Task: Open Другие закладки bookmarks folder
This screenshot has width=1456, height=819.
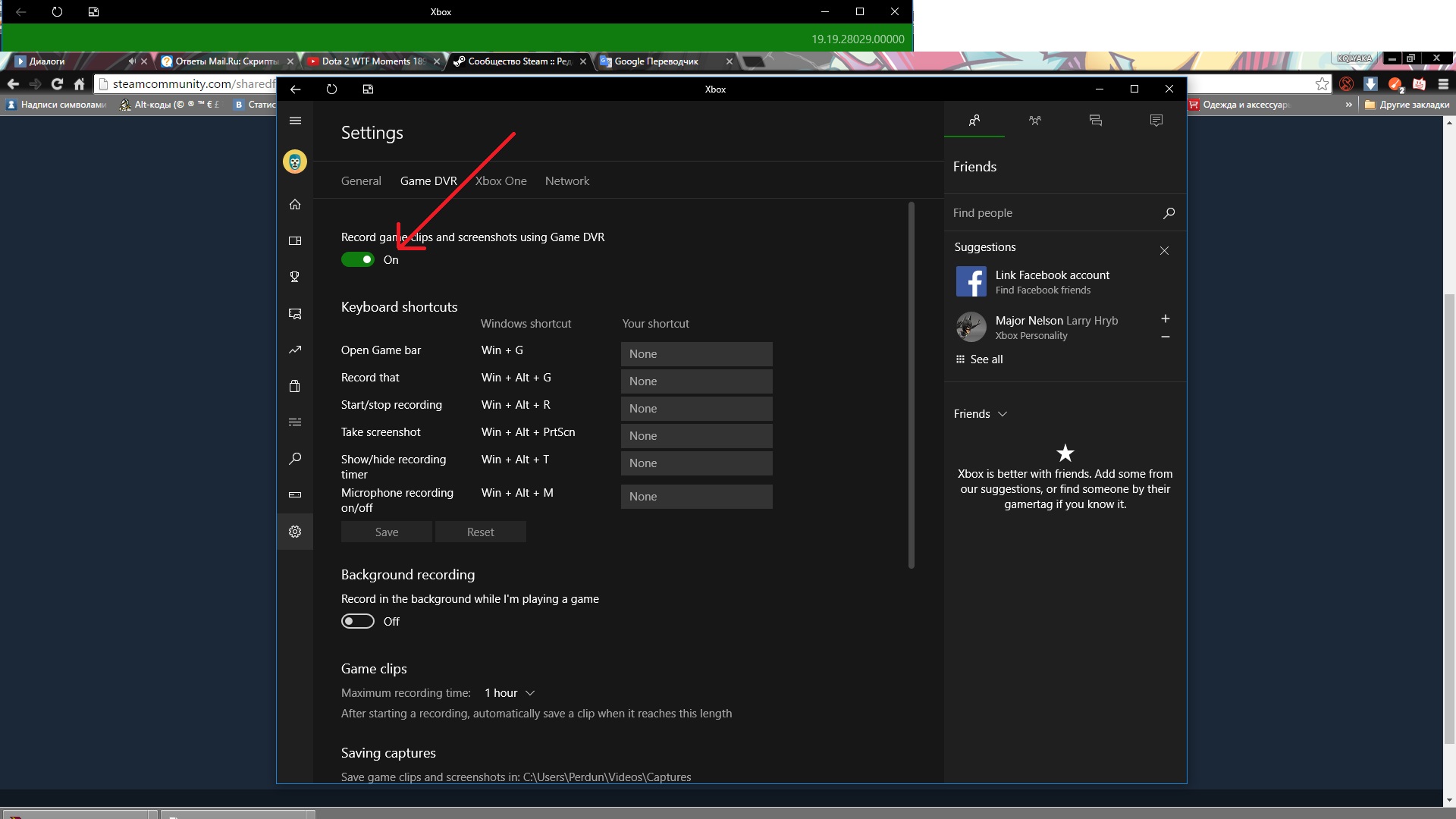Action: pos(1407,105)
